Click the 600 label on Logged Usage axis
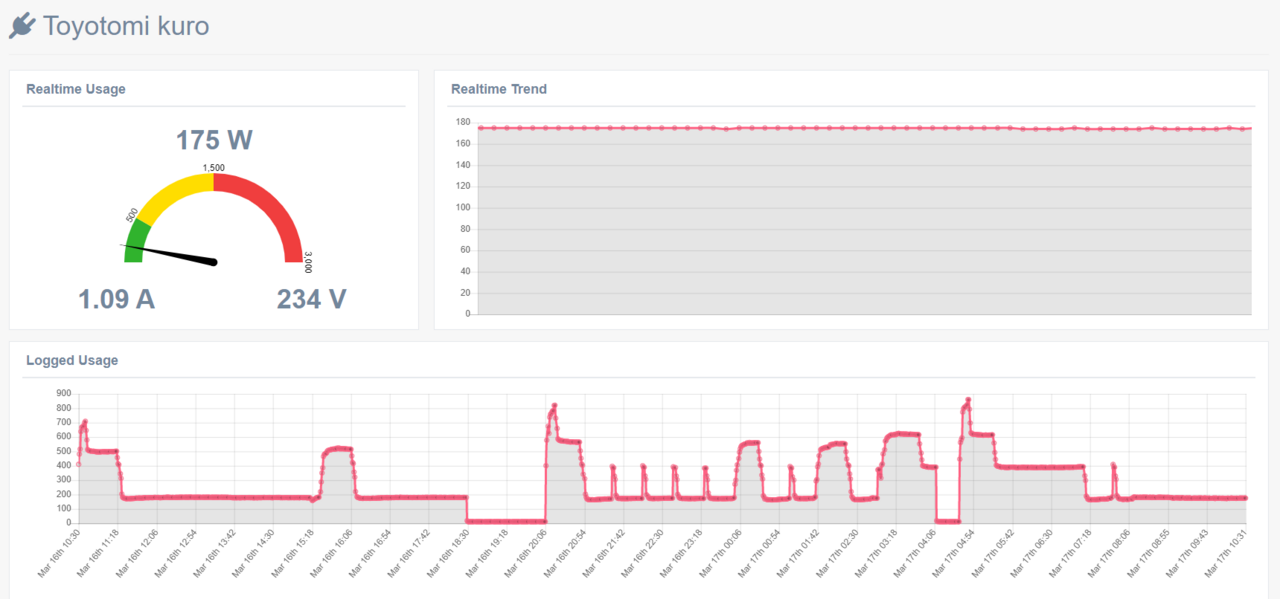1280x599 pixels. [64, 437]
